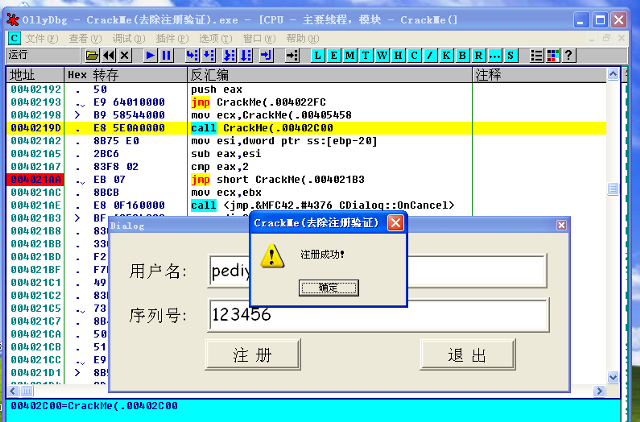The width and height of the screenshot is (640, 422).
Task: Show the CPU window with the C button
Action: coord(414,55)
